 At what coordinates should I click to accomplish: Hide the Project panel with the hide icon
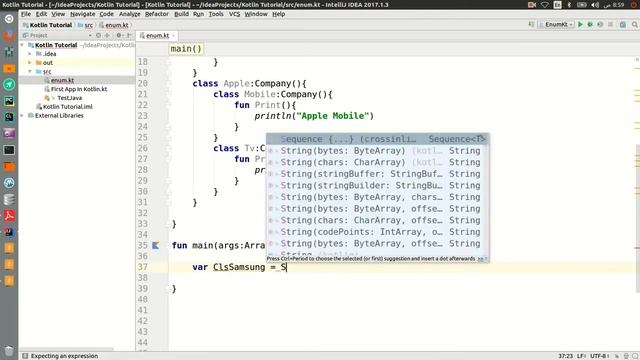(x=129, y=36)
